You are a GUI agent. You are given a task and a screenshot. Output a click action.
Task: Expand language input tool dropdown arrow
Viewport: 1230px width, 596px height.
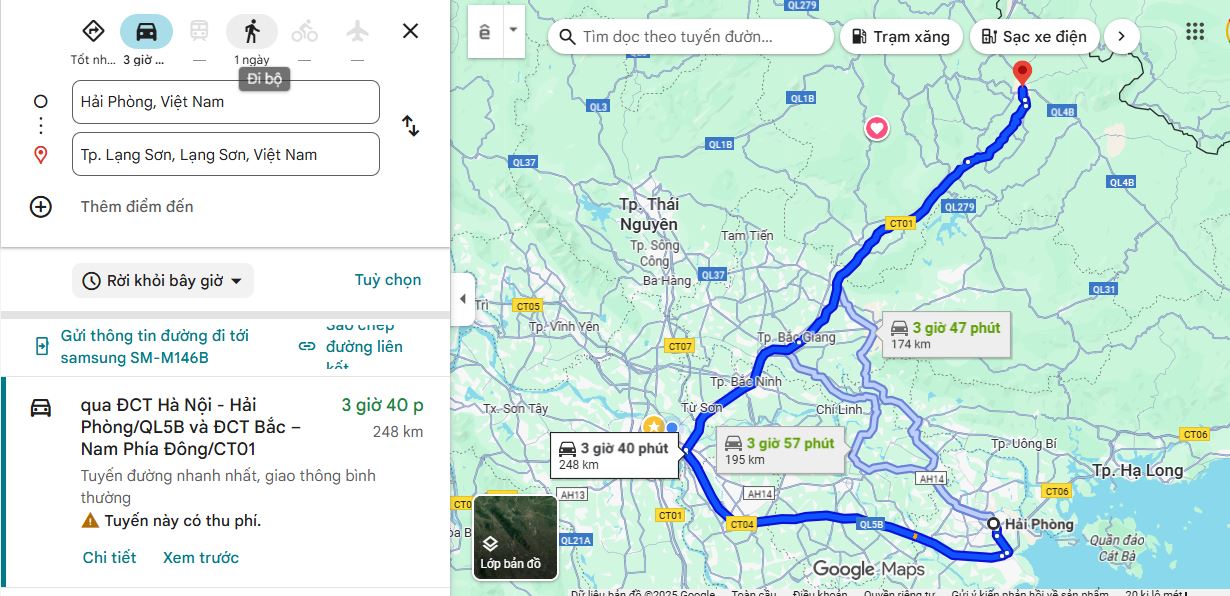click(513, 29)
